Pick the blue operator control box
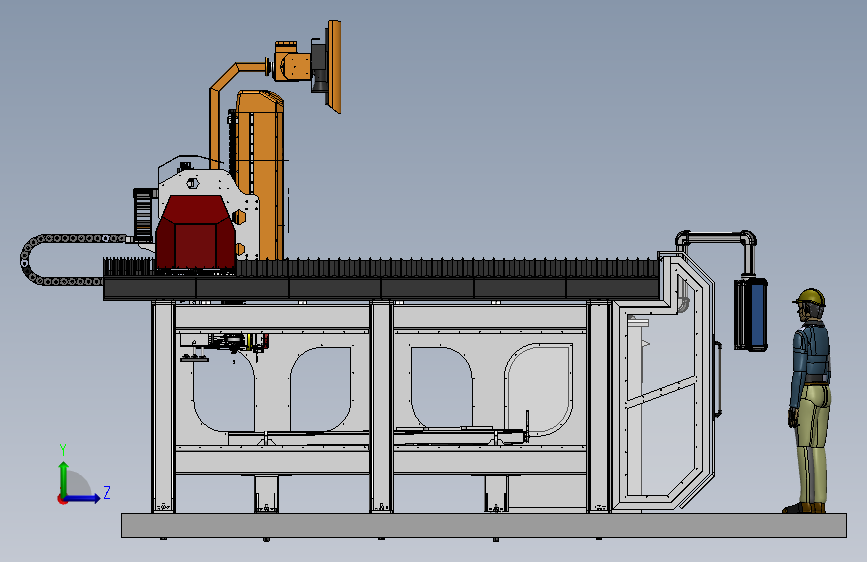The width and height of the screenshot is (867, 562). click(751, 314)
